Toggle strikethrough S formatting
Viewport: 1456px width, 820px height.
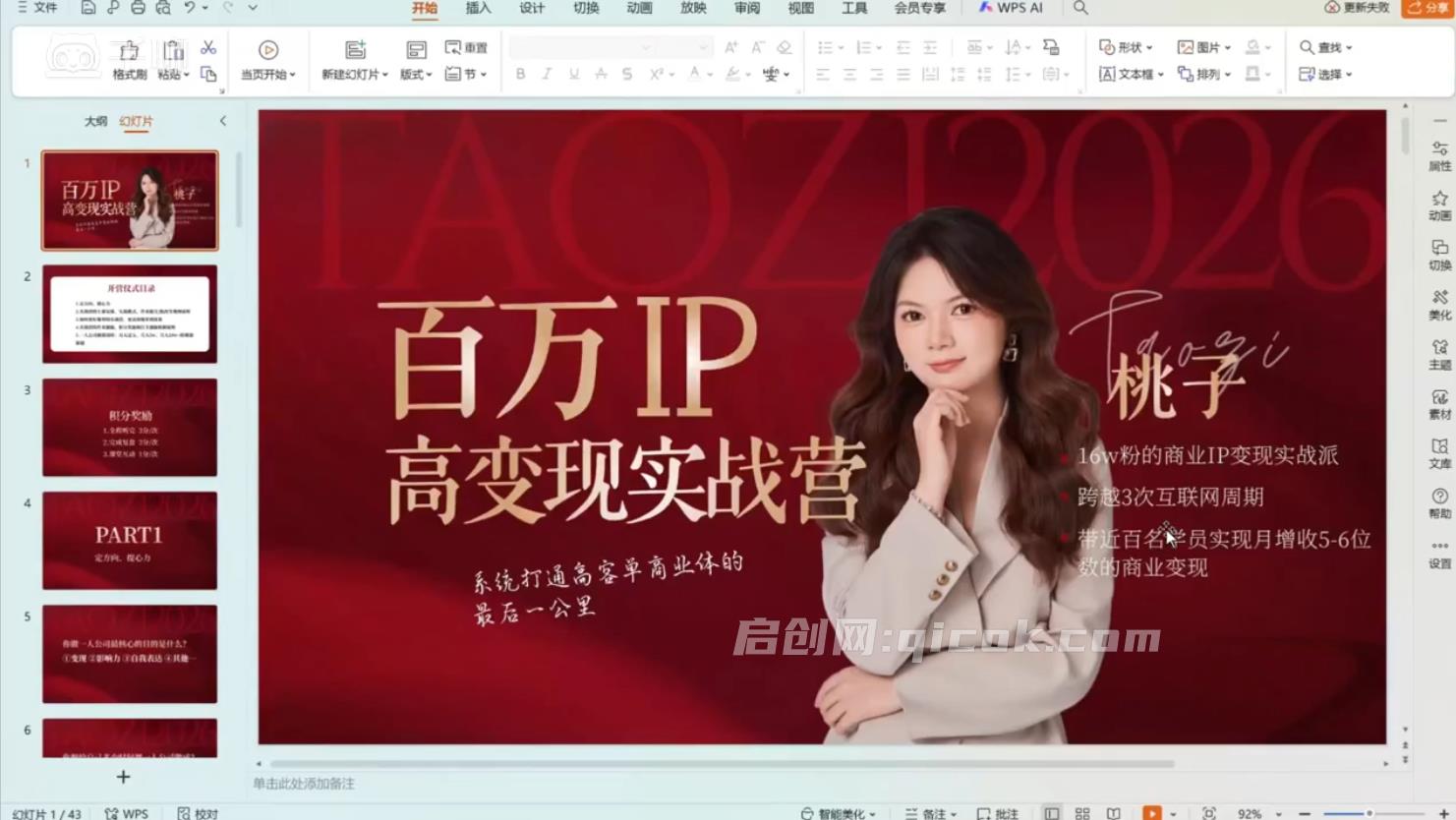(x=627, y=74)
